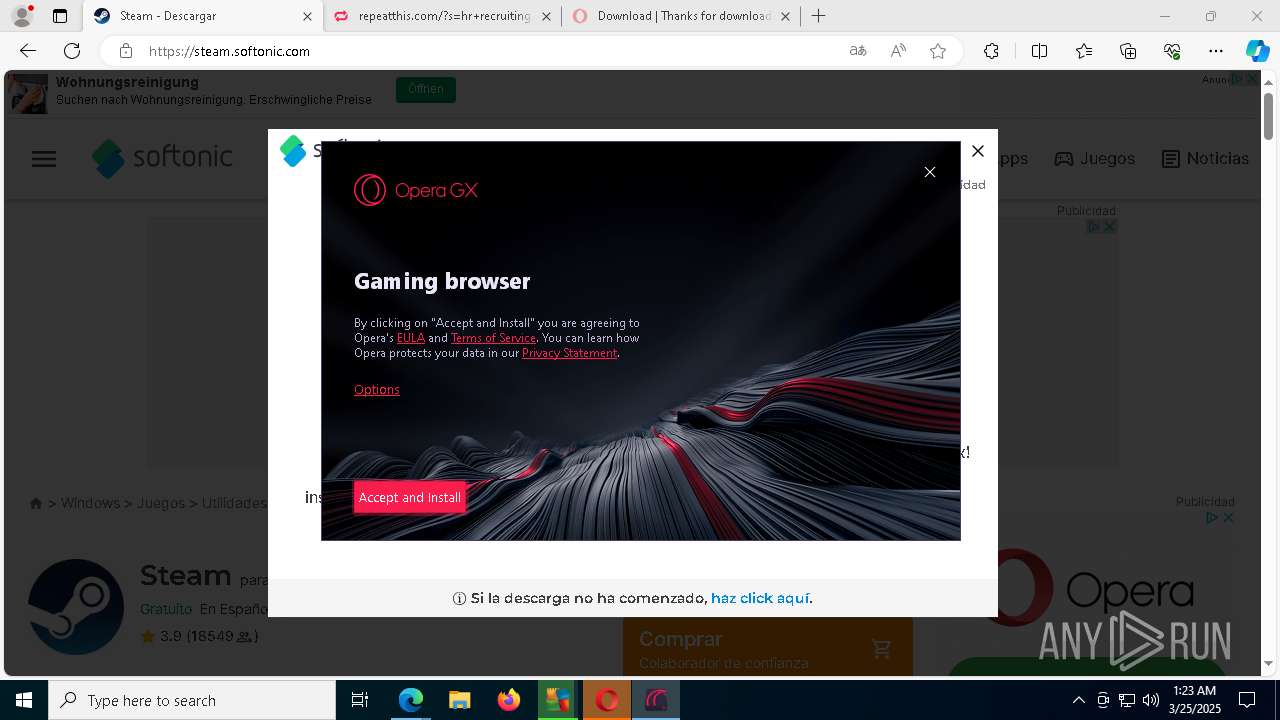This screenshot has width=1280, height=720.
Task: Open Firefox from taskbar
Action: [508, 700]
